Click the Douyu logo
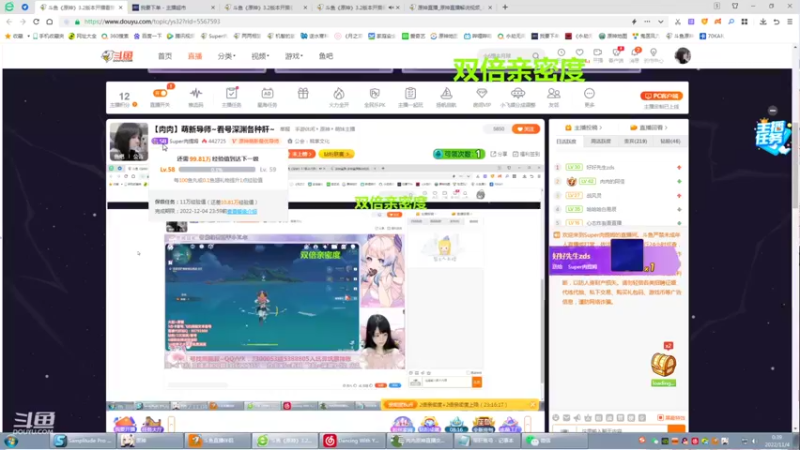 117,56
